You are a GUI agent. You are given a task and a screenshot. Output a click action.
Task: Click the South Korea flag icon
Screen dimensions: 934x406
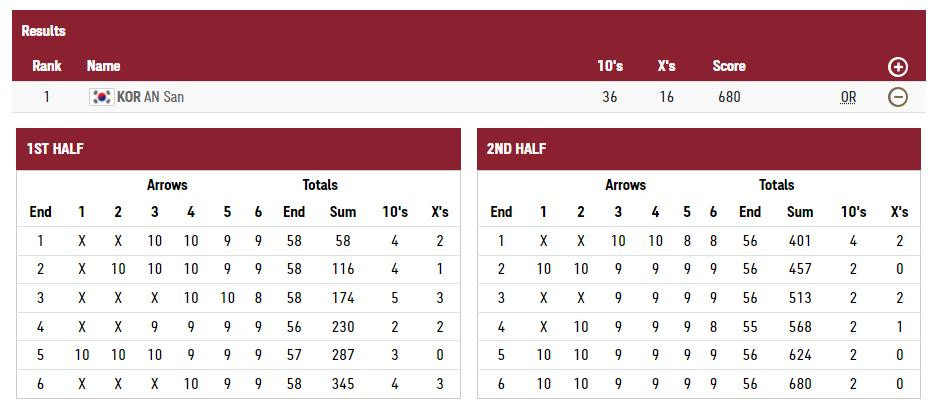tap(101, 97)
